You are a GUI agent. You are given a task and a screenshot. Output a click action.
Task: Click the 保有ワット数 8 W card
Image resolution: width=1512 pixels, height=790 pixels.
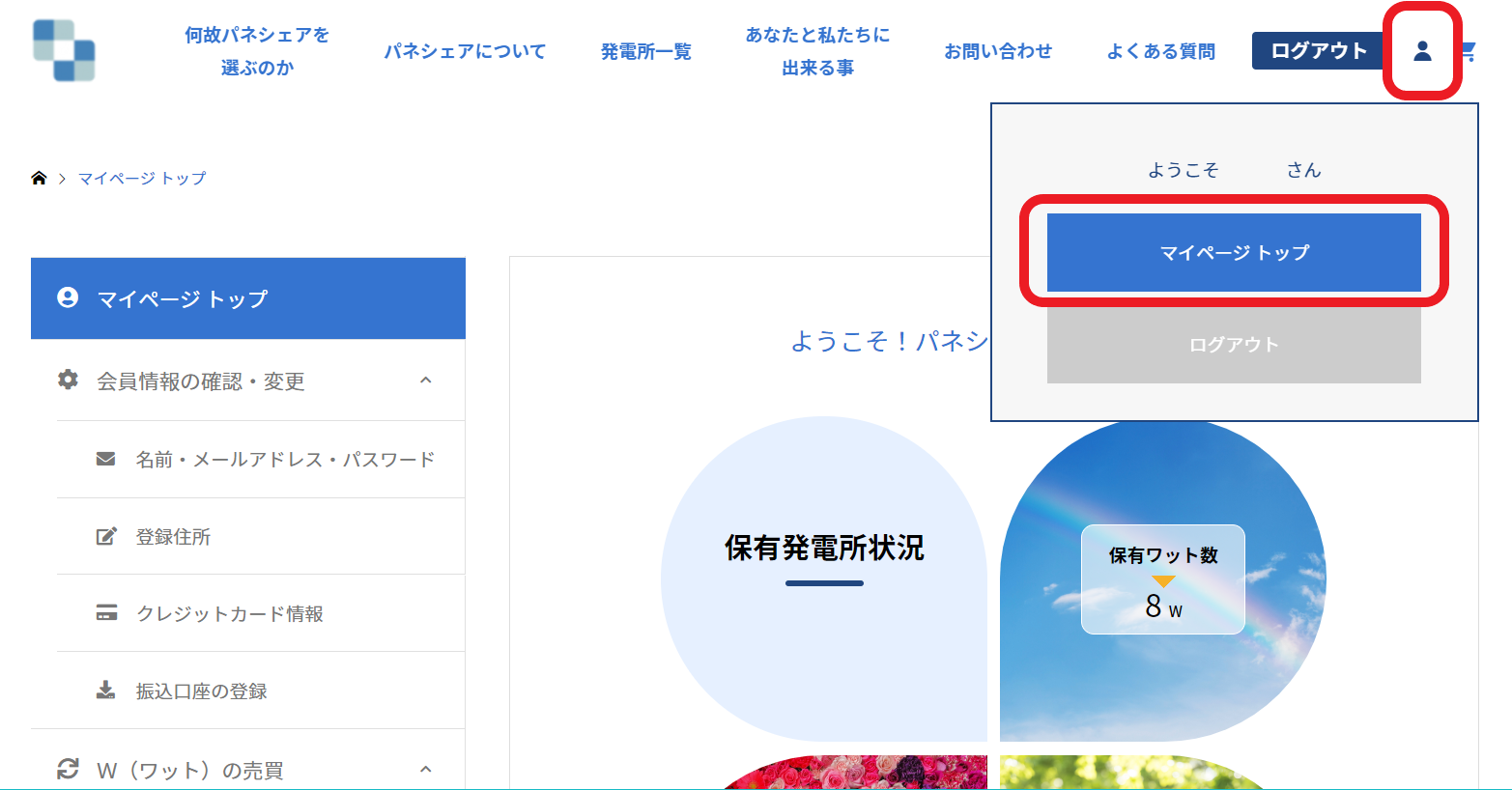tap(1162, 579)
